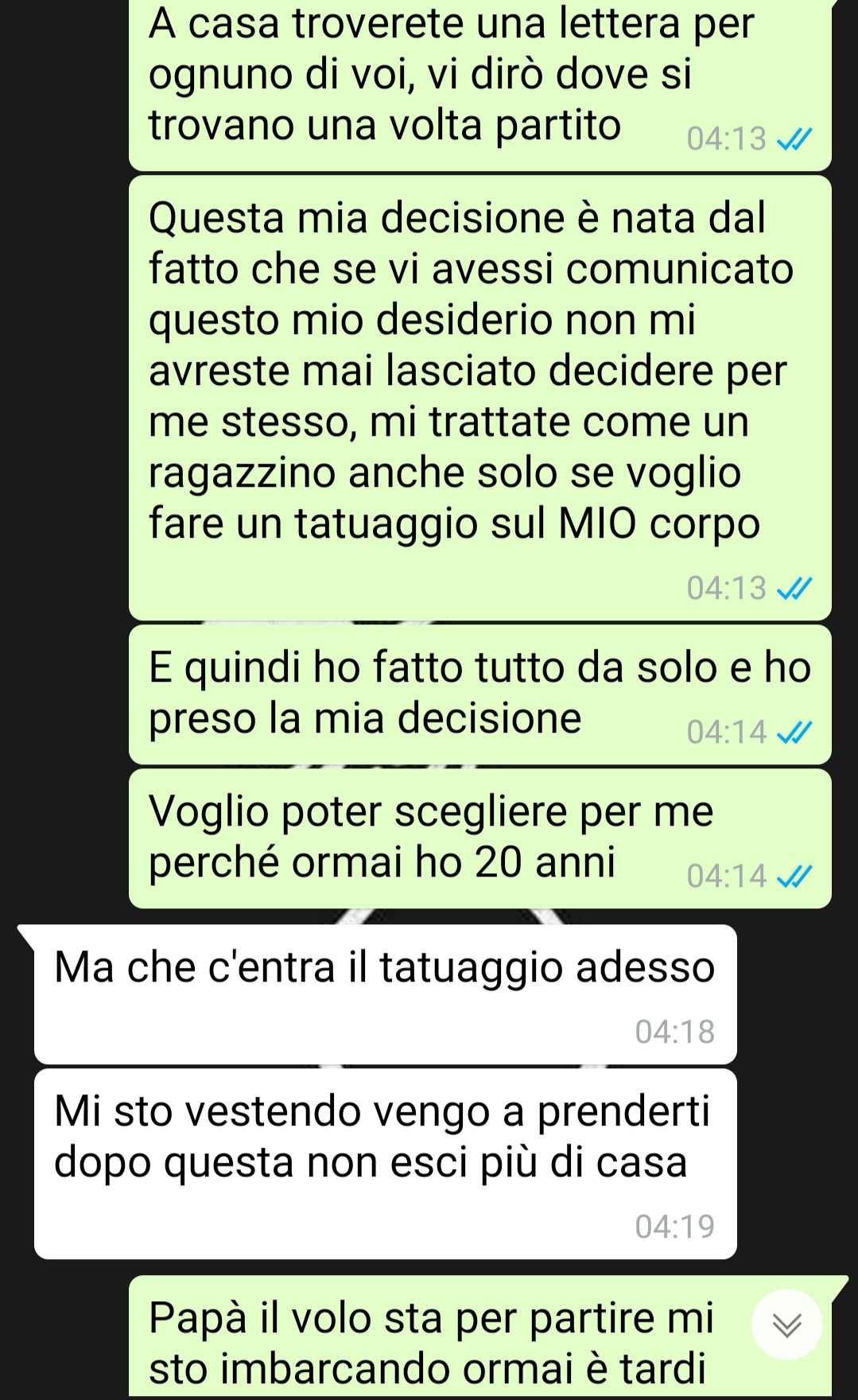Click the 04:19 timestamp on received message

coord(675,1227)
